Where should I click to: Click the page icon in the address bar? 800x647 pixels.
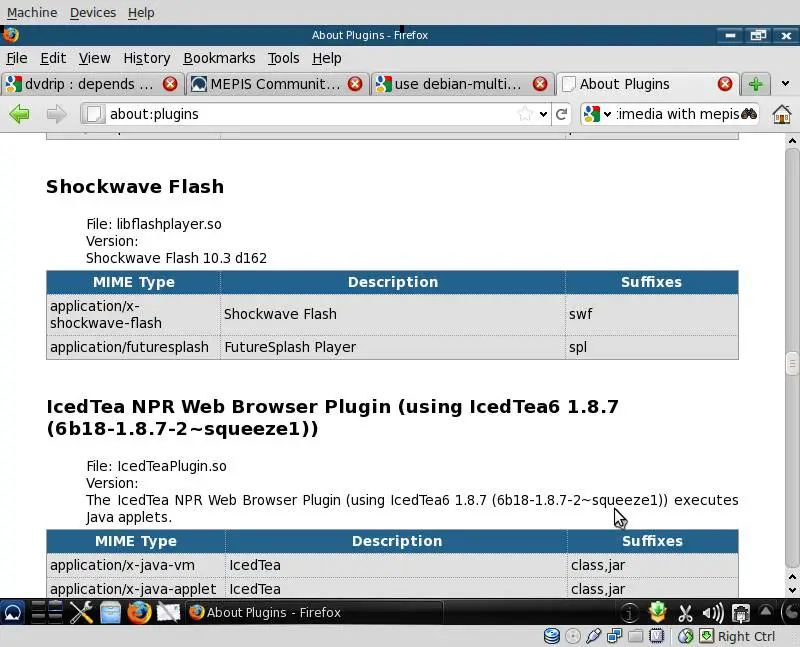tap(94, 114)
